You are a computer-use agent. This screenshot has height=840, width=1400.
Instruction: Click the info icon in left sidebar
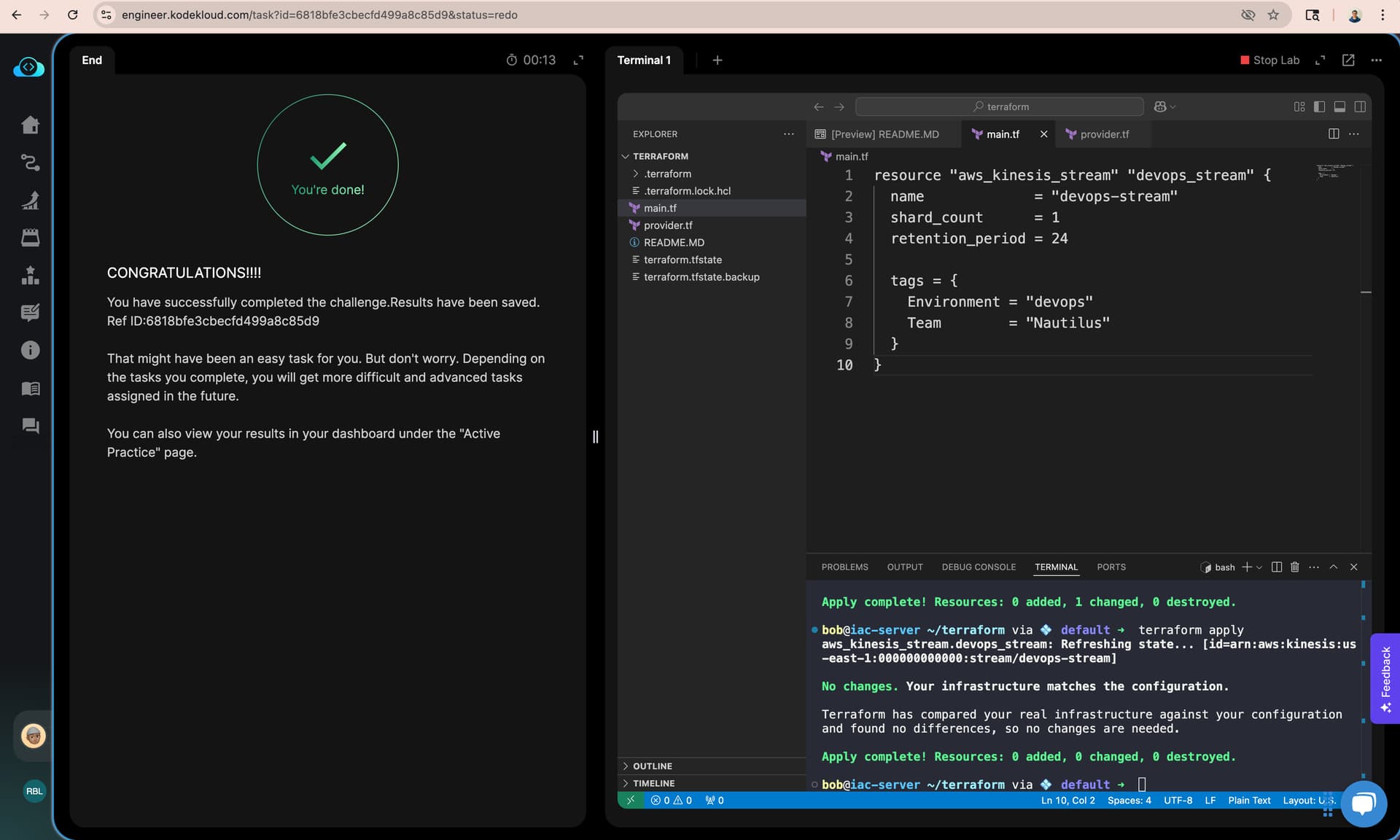(x=30, y=350)
